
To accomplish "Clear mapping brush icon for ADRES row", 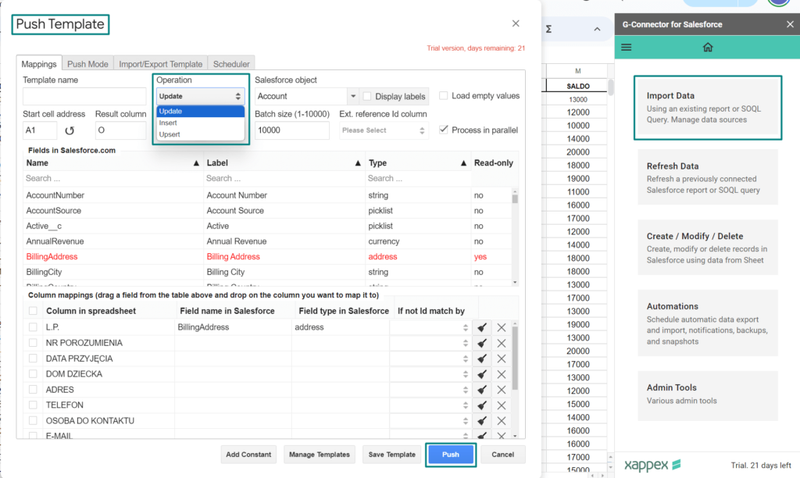I will point(482,390).
